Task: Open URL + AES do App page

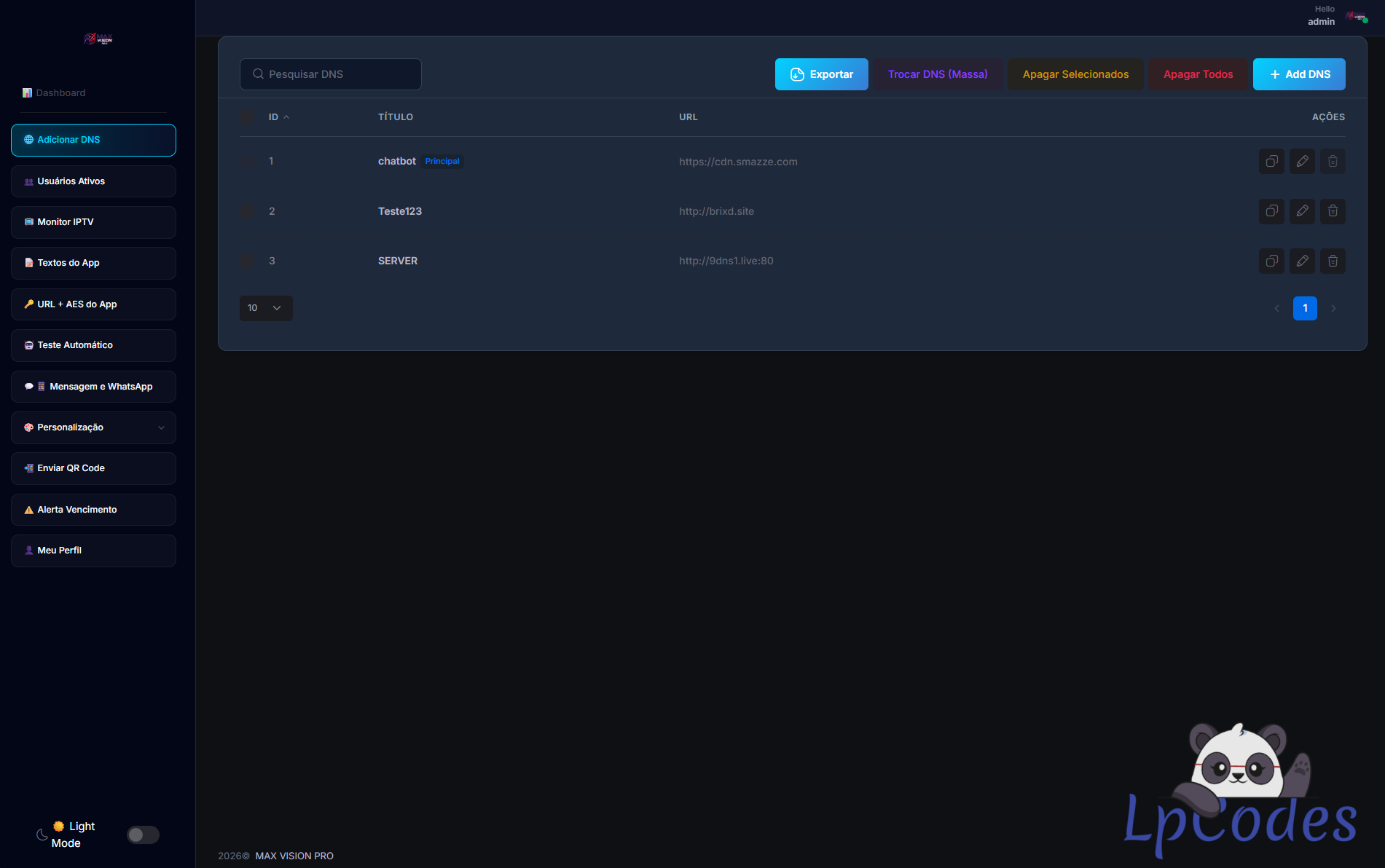Action: pos(93,304)
